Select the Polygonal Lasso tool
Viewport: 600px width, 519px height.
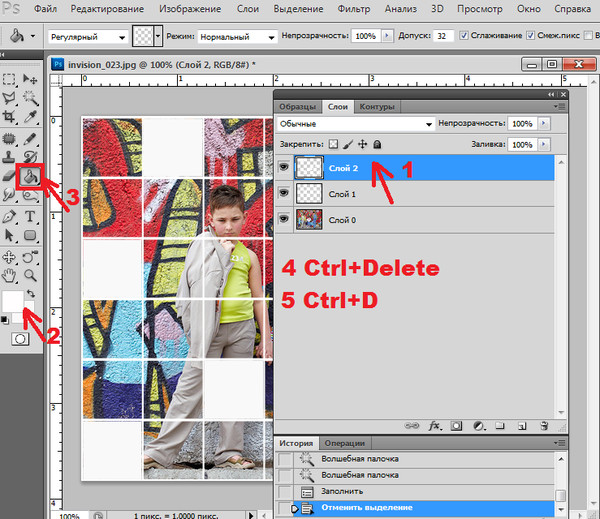[x=9, y=98]
